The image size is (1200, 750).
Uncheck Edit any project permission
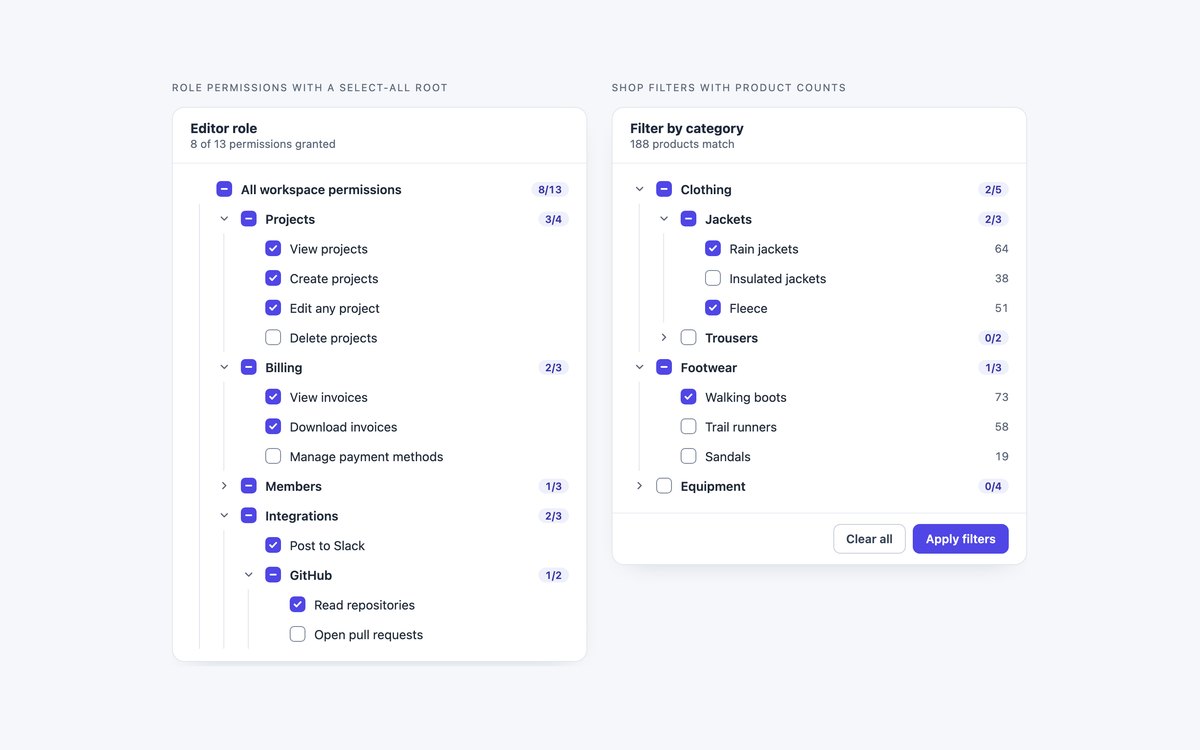273,308
